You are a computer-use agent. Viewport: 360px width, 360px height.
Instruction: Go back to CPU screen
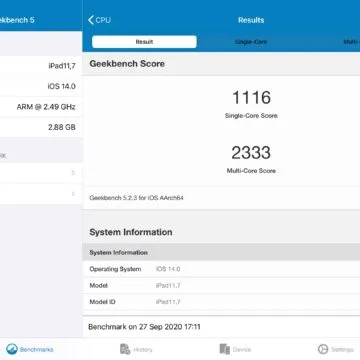tap(99, 20)
